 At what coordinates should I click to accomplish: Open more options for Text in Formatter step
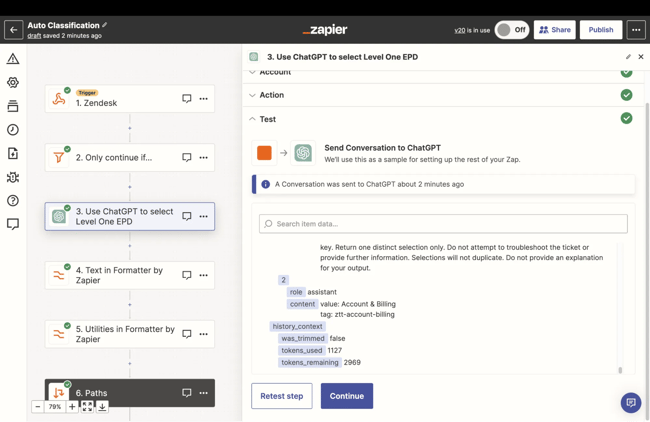coord(204,275)
